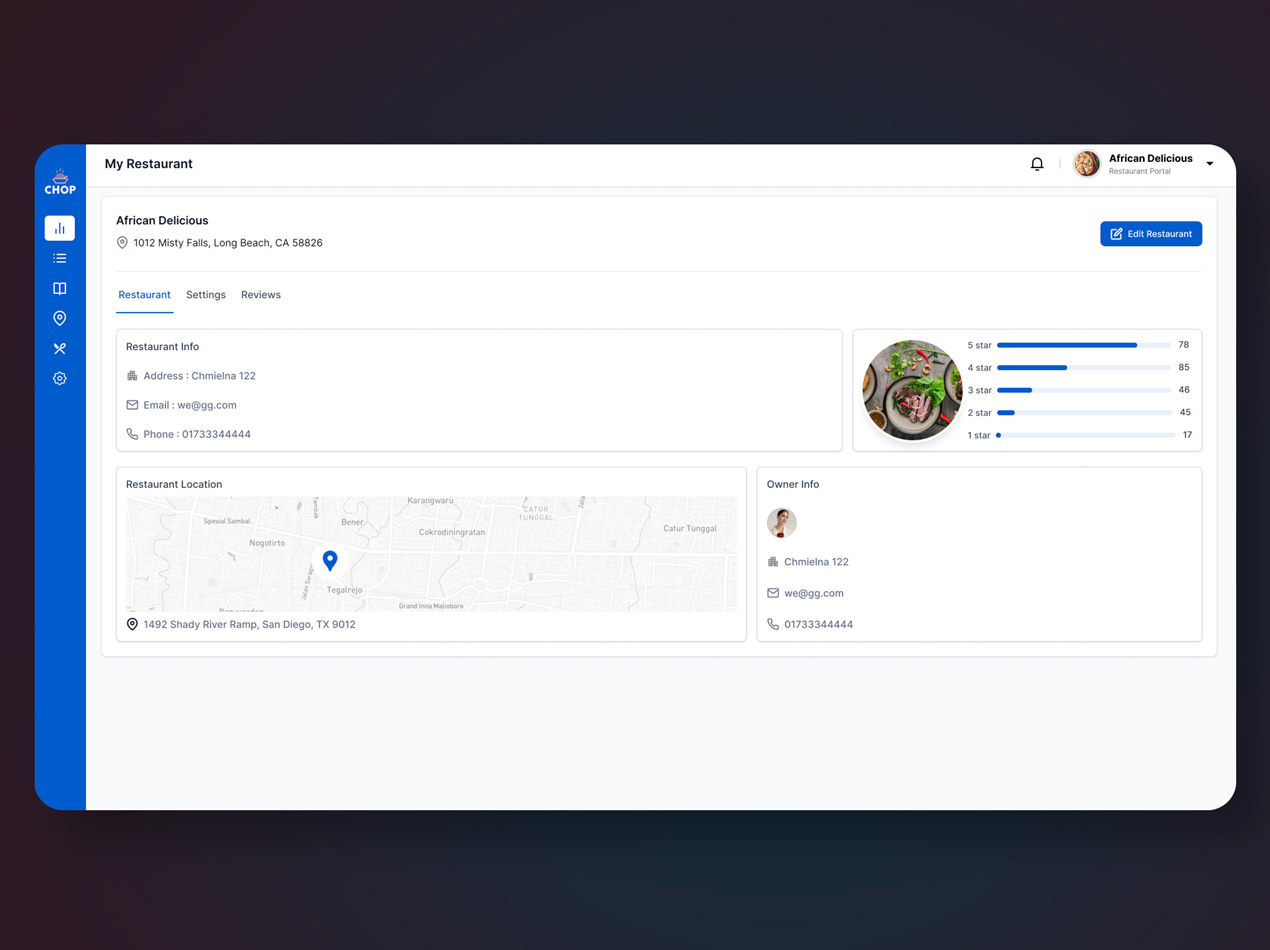This screenshot has height=950, width=1270.
Task: Click the African Delicious restaurant heading
Action: click(162, 220)
